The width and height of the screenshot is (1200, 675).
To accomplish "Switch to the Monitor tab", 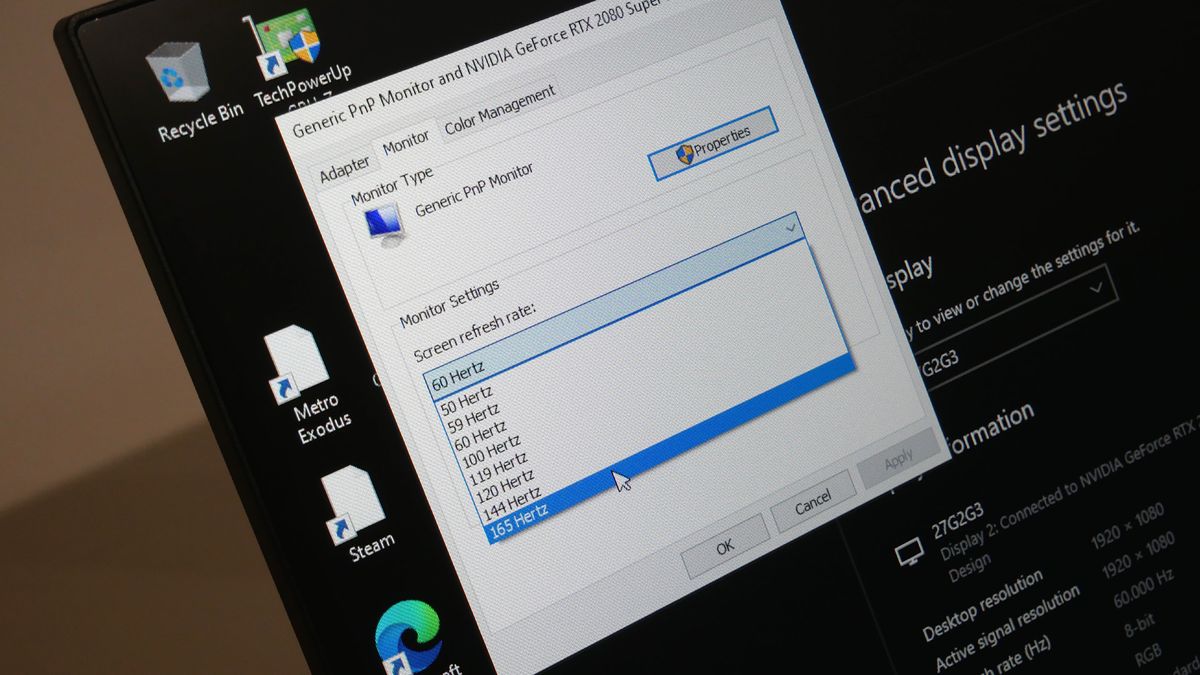I will coord(406,142).
